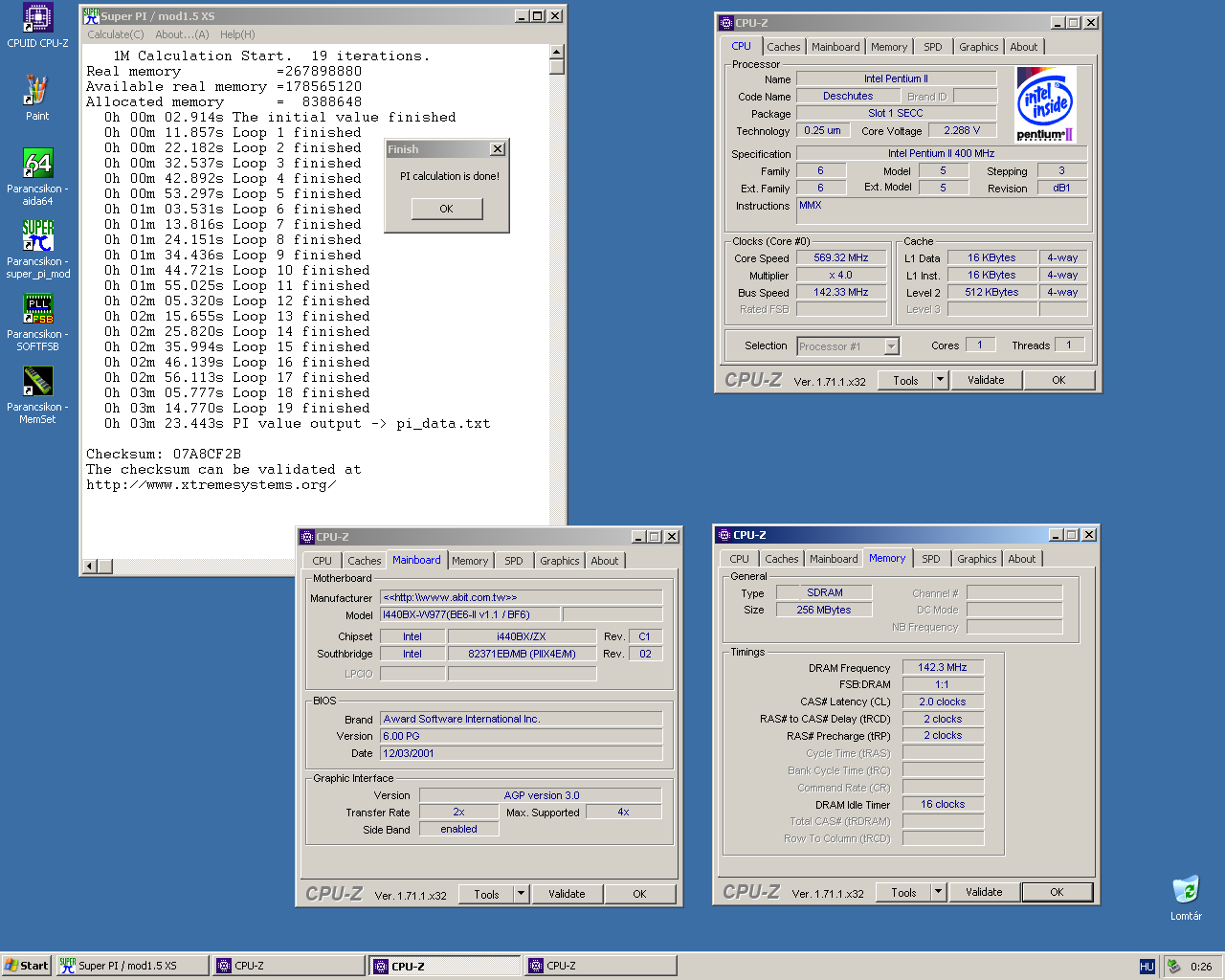Select Caches tab in Memory window

point(782,559)
